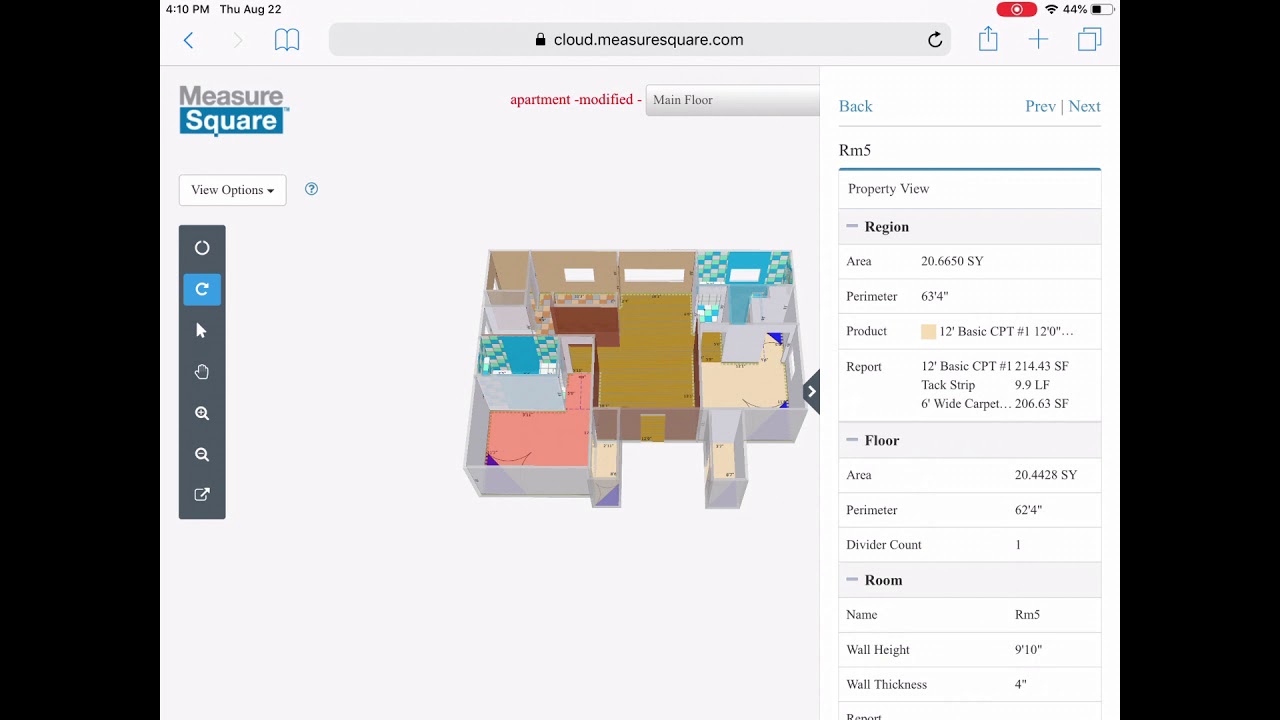Screen dimensions: 1280x720
Task: Select the Property View tab header
Action: (x=969, y=189)
